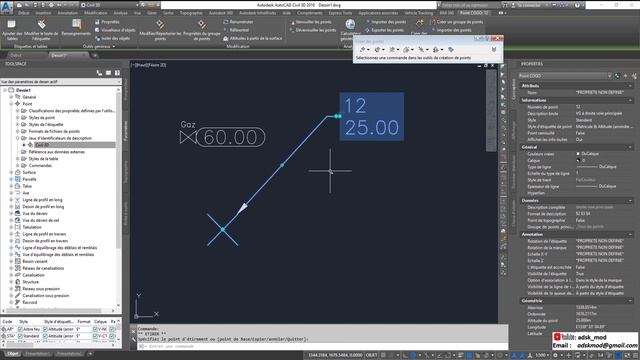640x360 pixels.
Task: Switch to the Objet model tab
Action: (x=13, y=354)
